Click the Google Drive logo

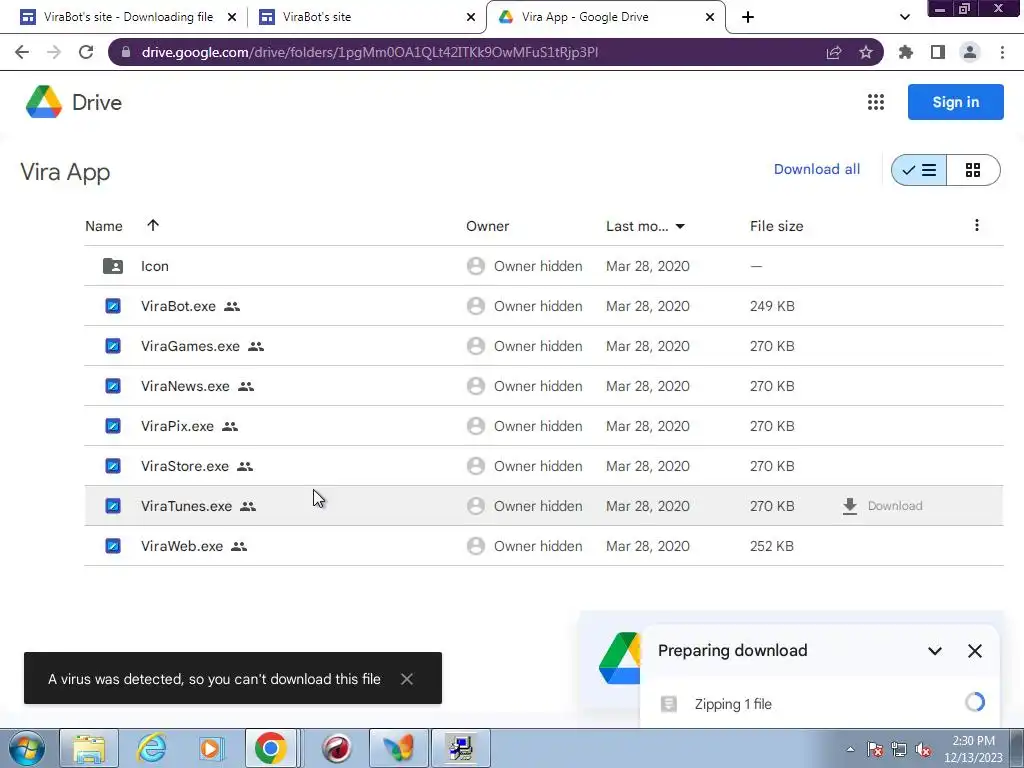pos(44,102)
